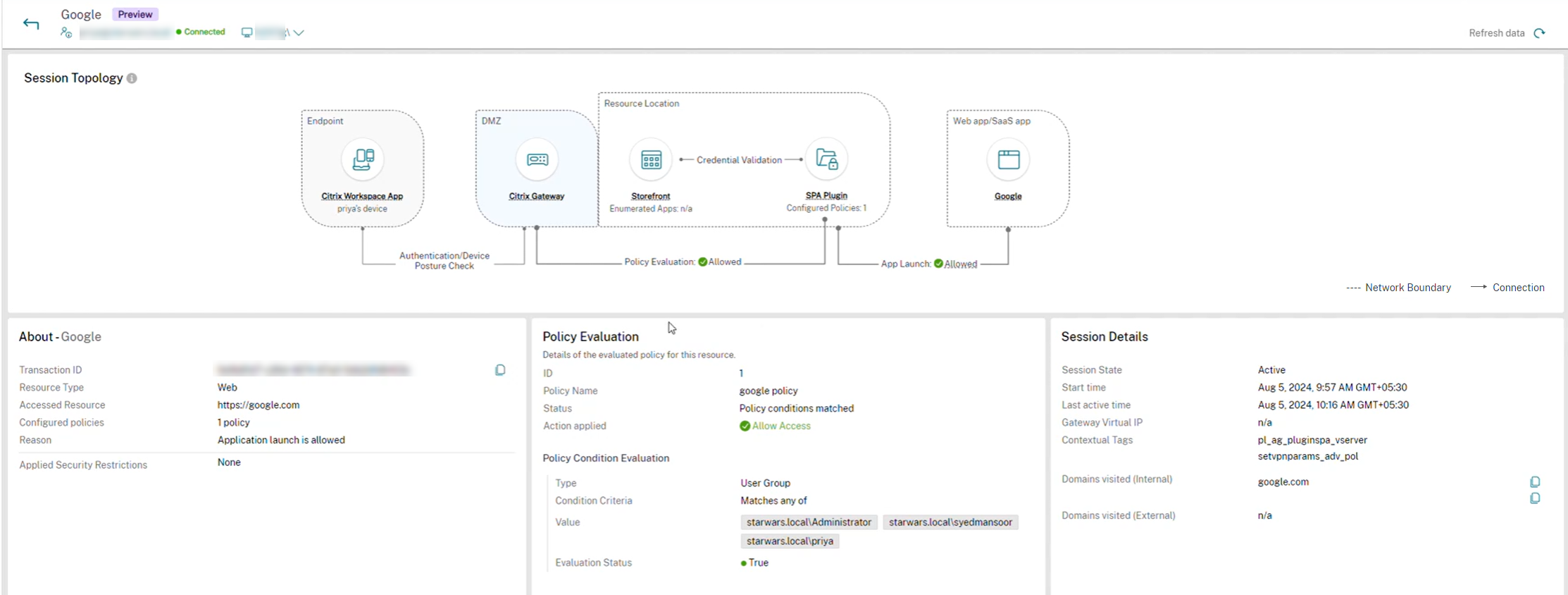The image size is (1568, 595).
Task: Click the Preview badge beside Google
Action: coord(135,14)
